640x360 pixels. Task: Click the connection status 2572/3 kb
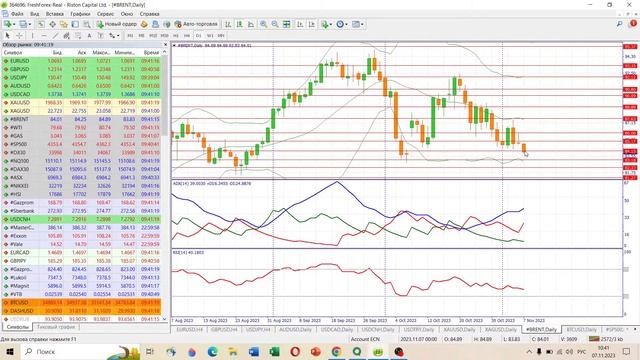(x=606, y=339)
